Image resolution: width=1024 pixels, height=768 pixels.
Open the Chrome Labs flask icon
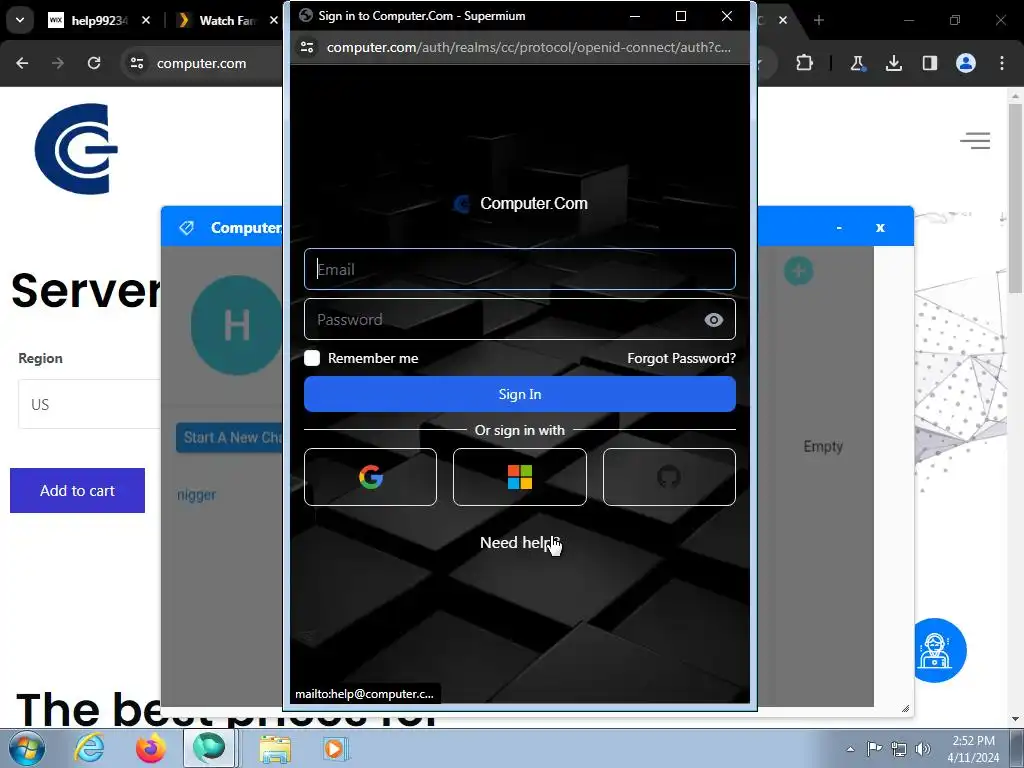click(x=857, y=63)
